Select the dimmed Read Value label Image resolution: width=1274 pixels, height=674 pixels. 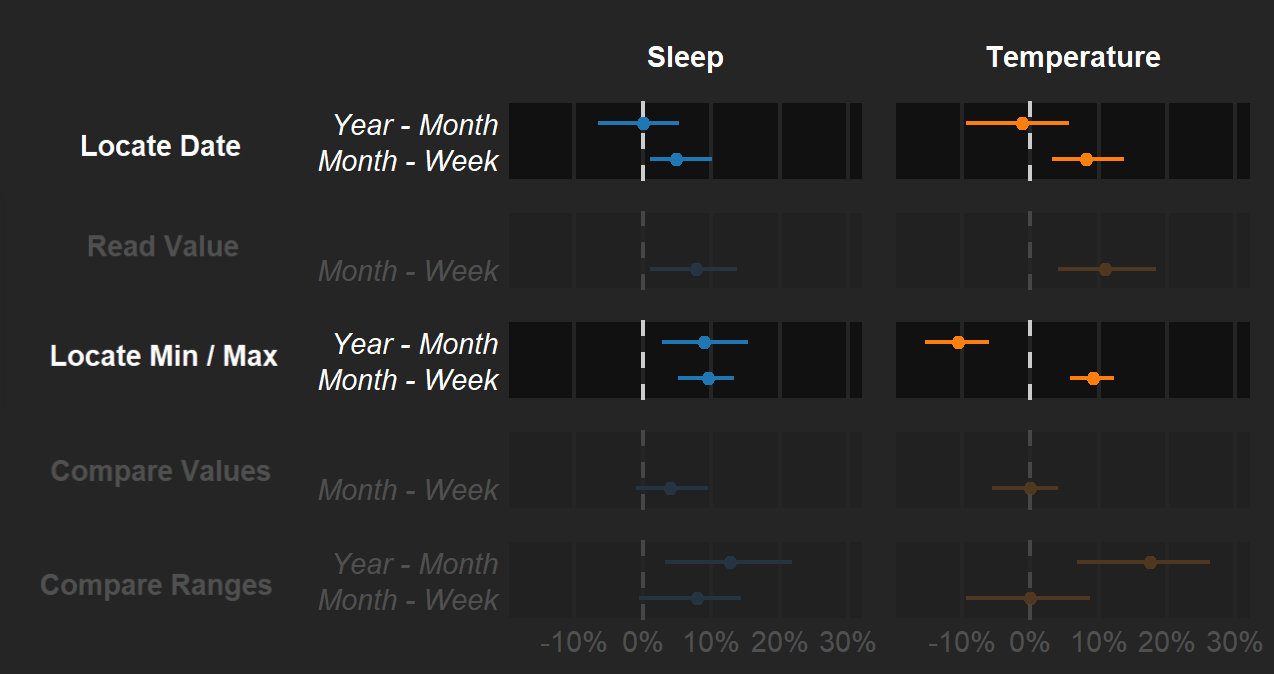coord(163,247)
